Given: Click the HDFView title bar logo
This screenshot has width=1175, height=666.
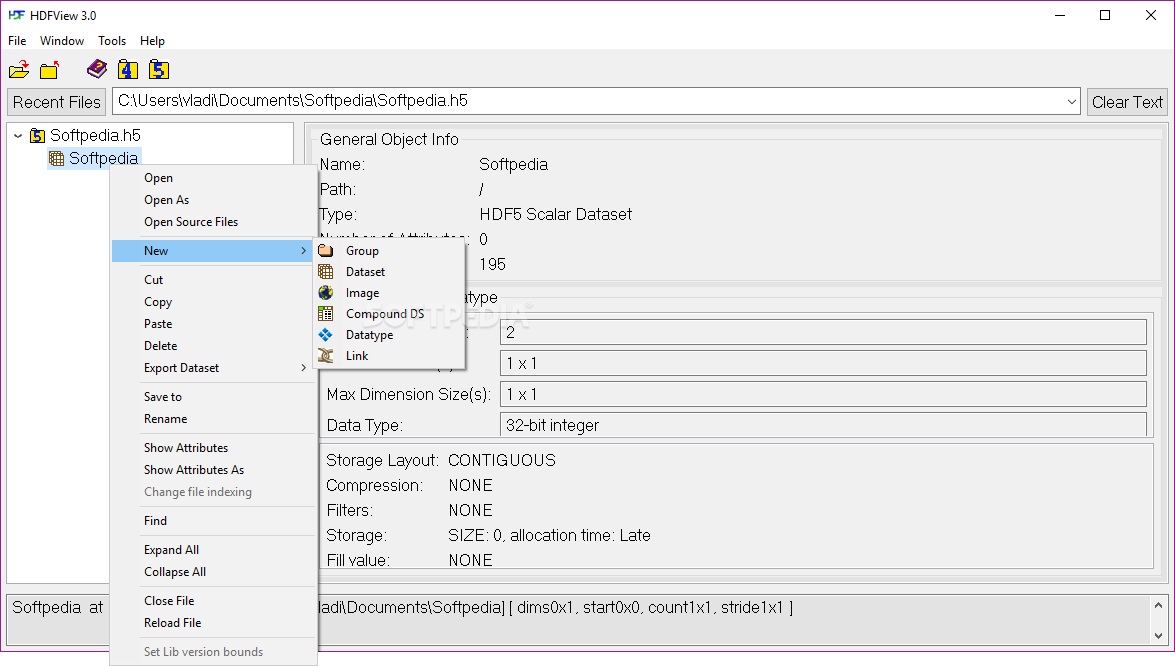Looking at the screenshot, I should [16, 15].
